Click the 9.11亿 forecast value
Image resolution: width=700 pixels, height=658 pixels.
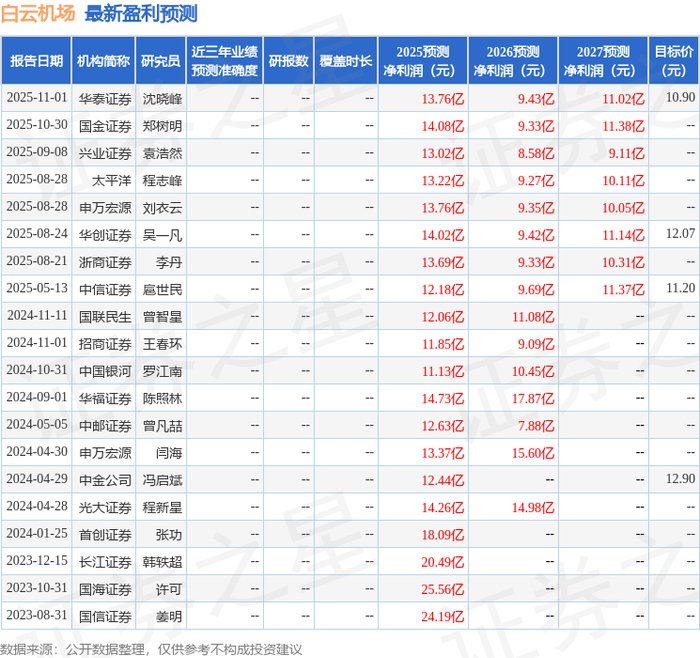[626, 153]
